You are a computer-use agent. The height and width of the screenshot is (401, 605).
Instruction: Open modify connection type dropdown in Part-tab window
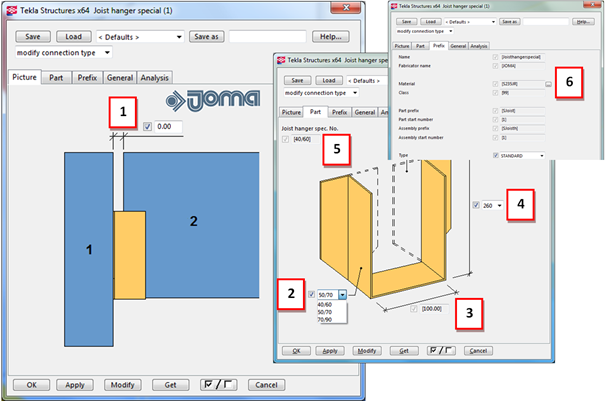[x=321, y=93]
